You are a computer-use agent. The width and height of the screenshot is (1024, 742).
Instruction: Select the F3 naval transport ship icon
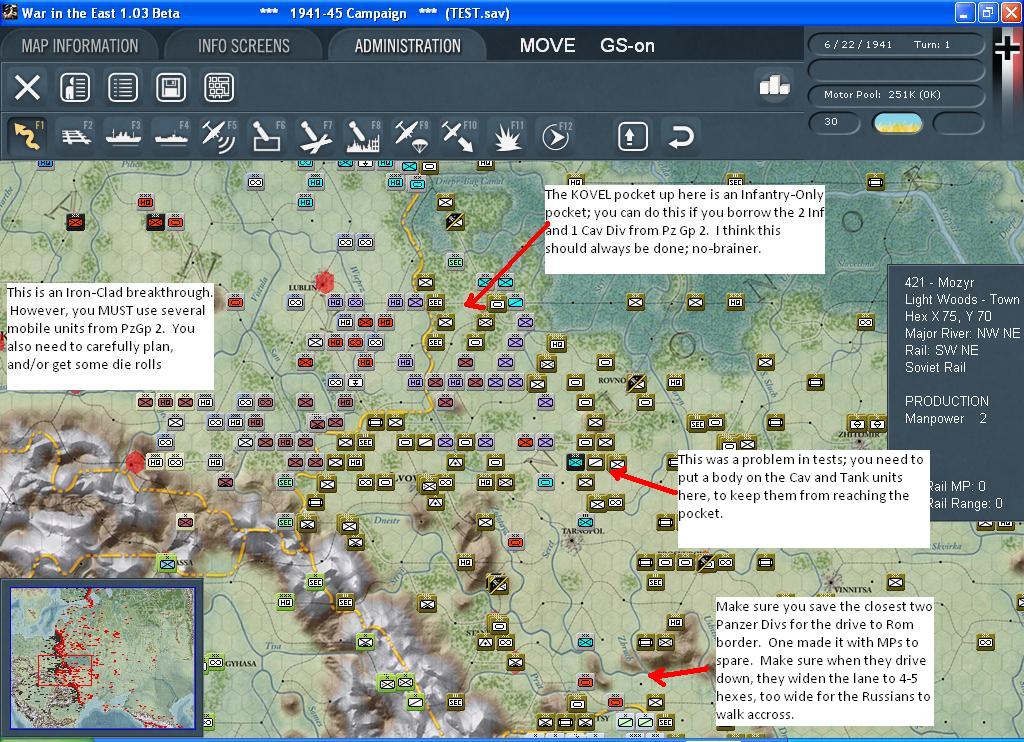pos(124,136)
